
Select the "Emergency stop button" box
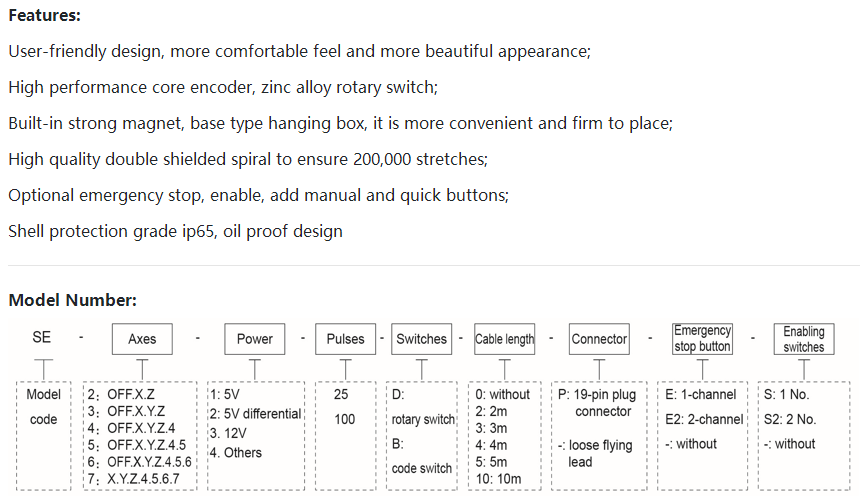pyautogui.click(x=702, y=338)
